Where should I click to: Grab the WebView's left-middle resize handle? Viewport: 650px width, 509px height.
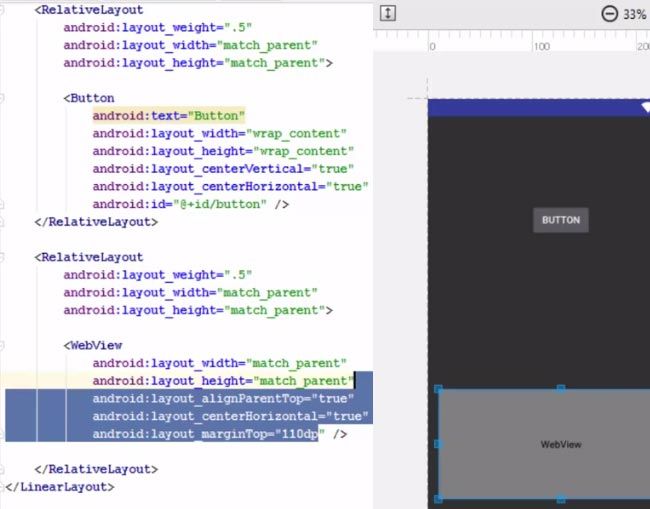[438, 444]
